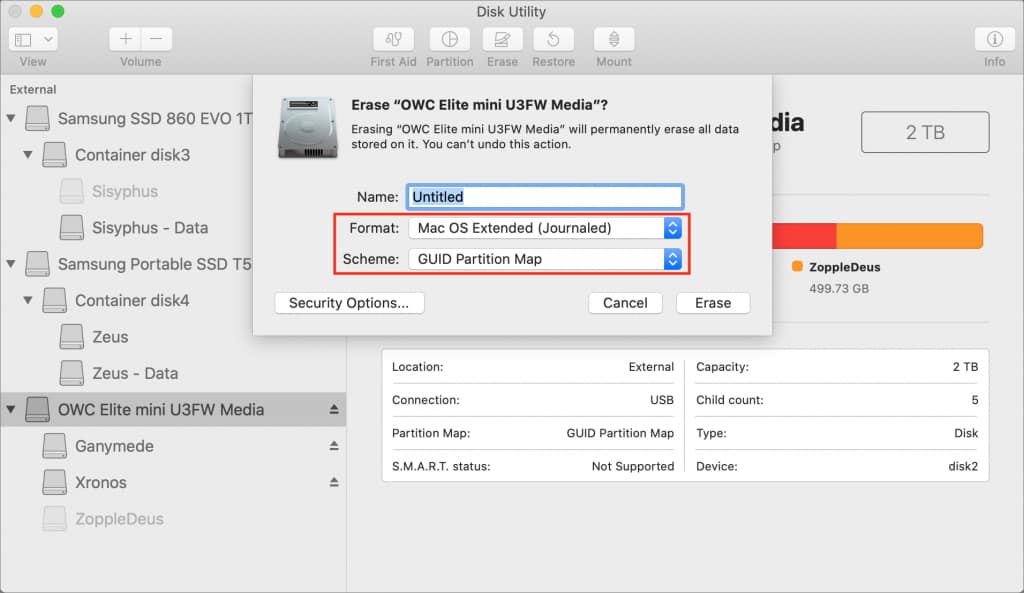Collapse the Samsung SSD 860 EVO disk
This screenshot has height=593, width=1024.
pyautogui.click(x=11, y=119)
